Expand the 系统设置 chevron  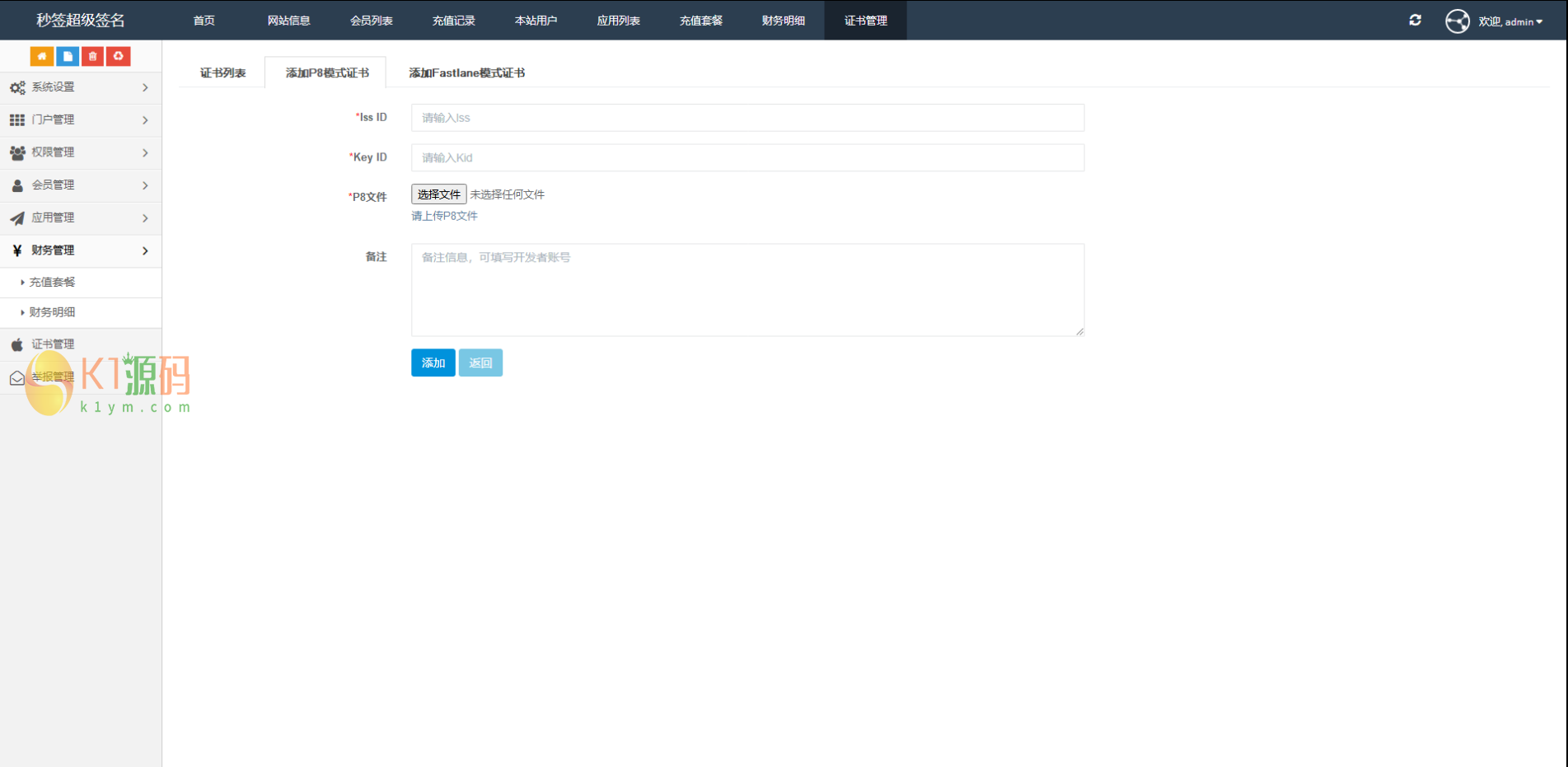[145, 87]
